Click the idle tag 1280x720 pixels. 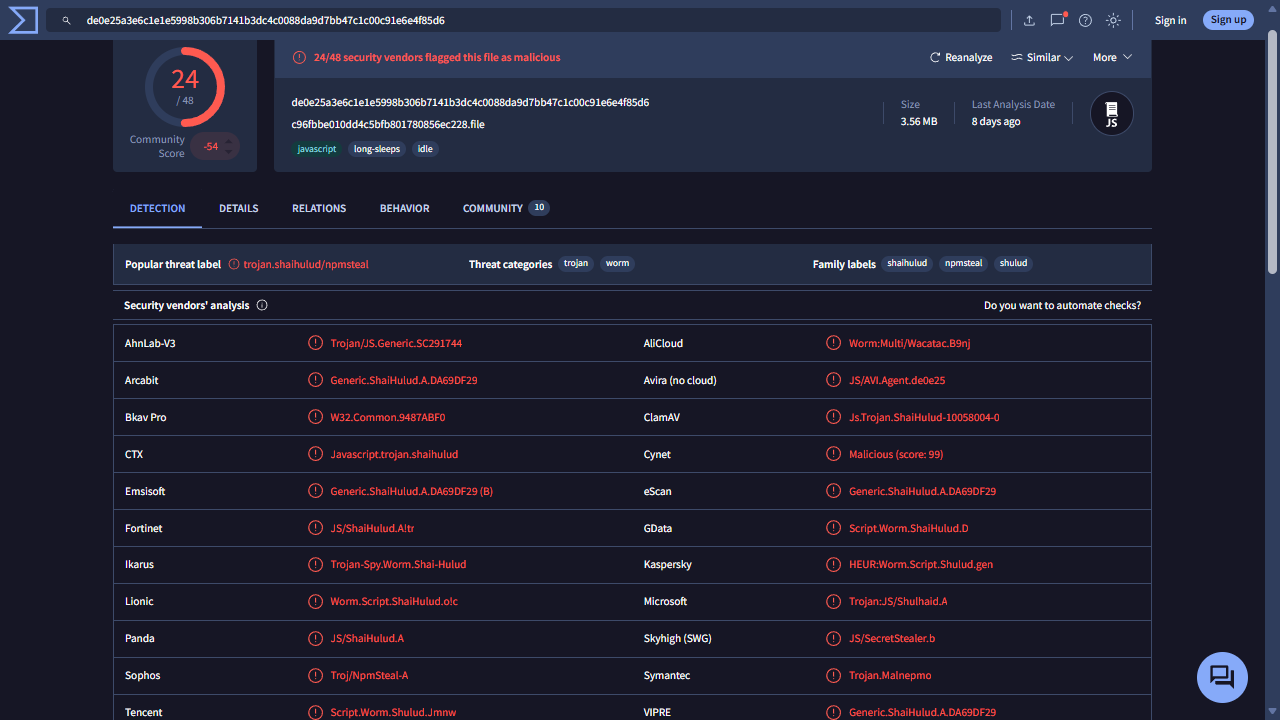coord(425,149)
